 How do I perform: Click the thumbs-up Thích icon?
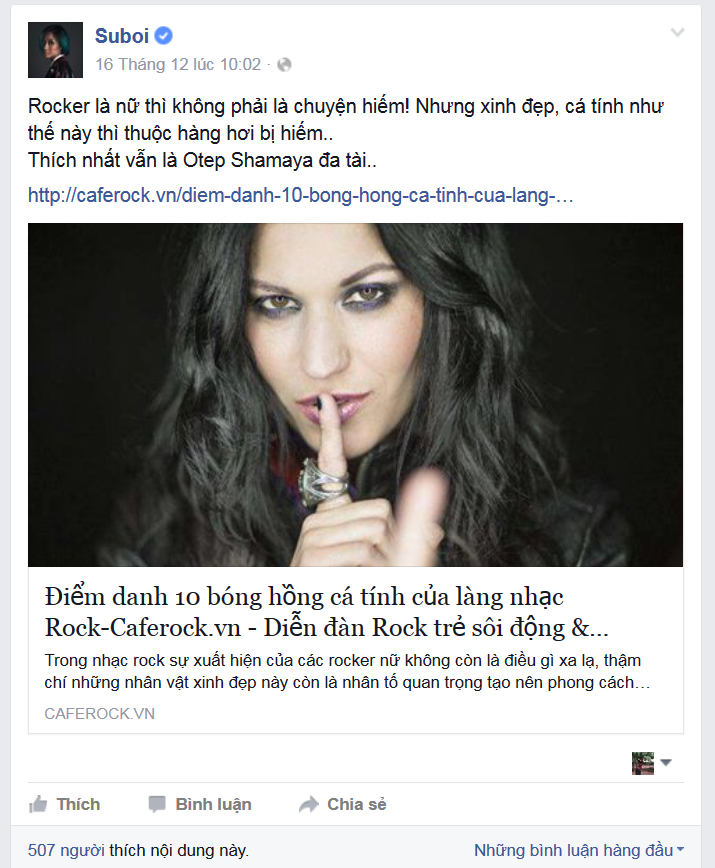[38, 804]
